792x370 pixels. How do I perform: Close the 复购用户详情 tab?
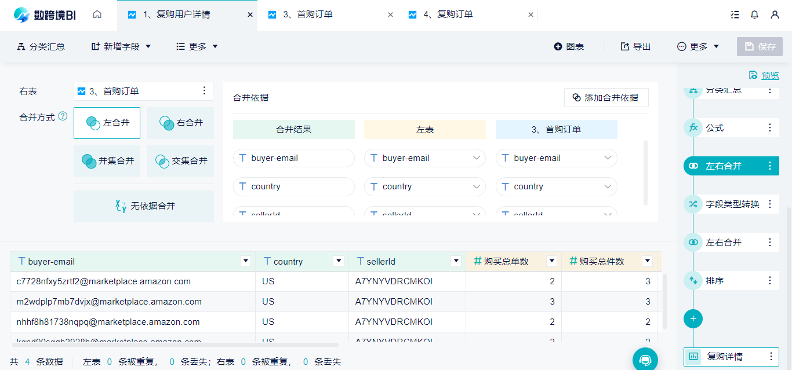coord(250,15)
